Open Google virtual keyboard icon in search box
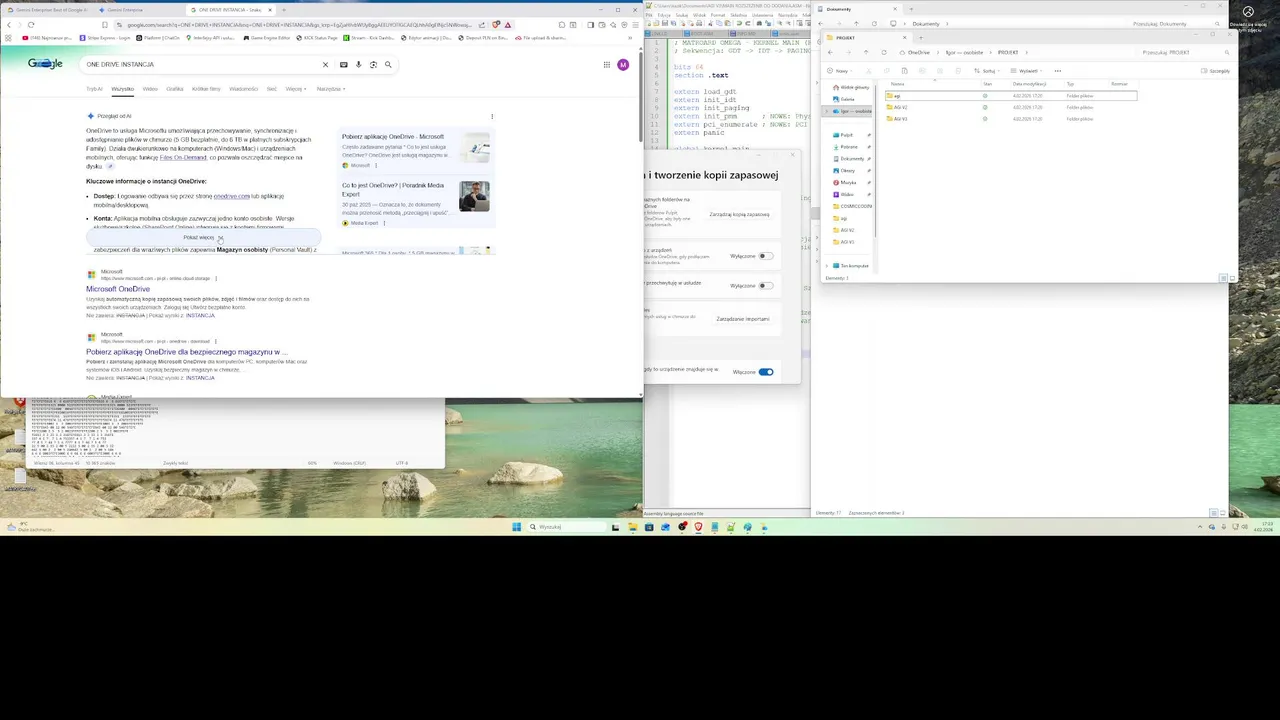Image resolution: width=1280 pixels, height=720 pixels. [x=343, y=64]
